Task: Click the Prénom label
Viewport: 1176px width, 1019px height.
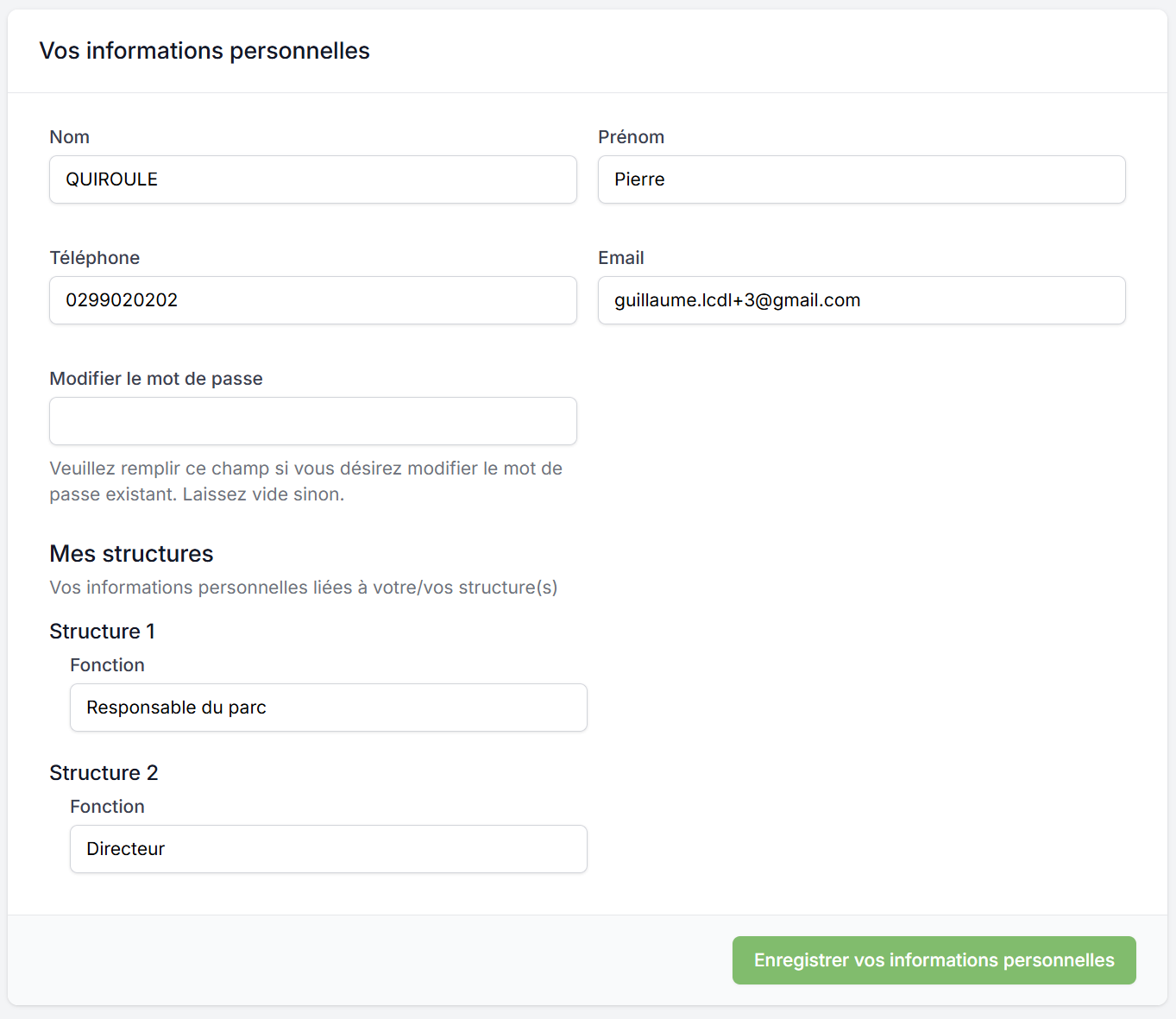Action: tap(631, 137)
